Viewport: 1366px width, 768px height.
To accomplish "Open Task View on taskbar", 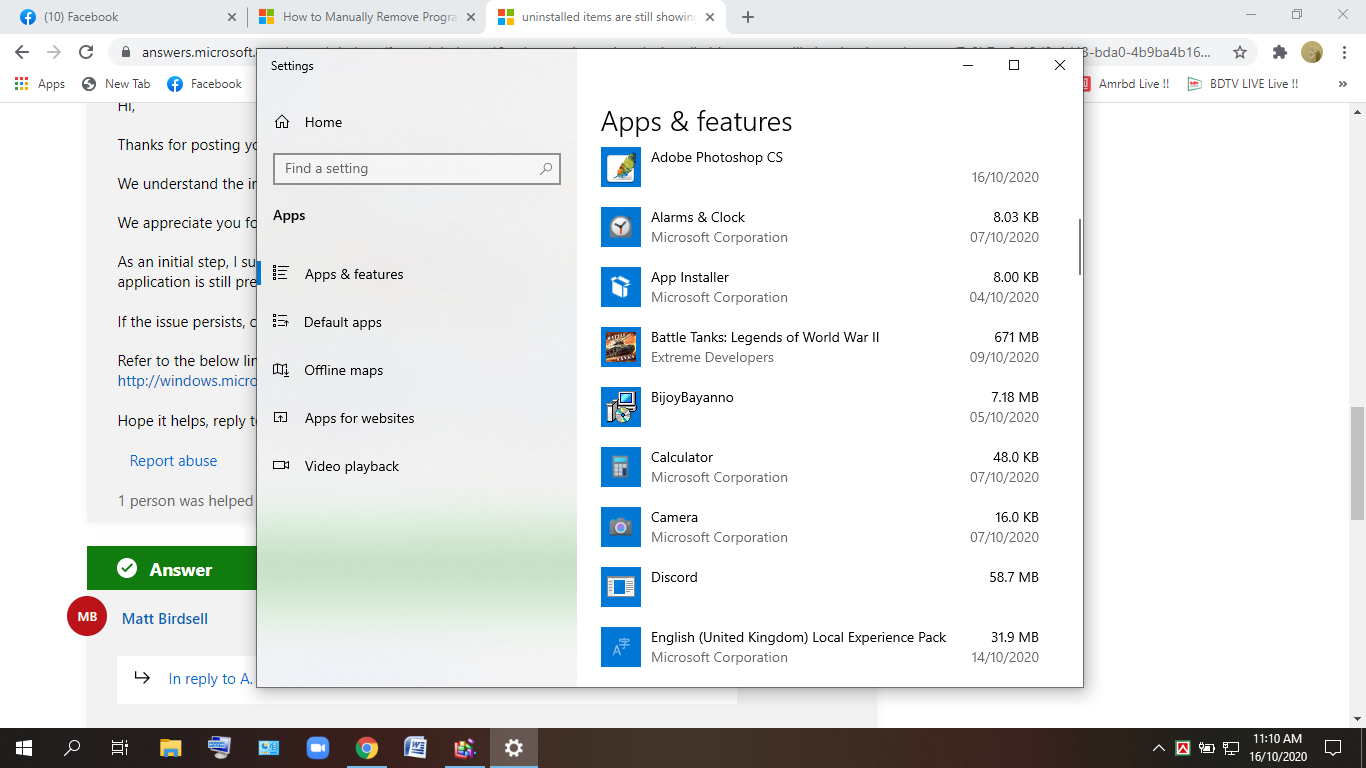I will pos(120,748).
